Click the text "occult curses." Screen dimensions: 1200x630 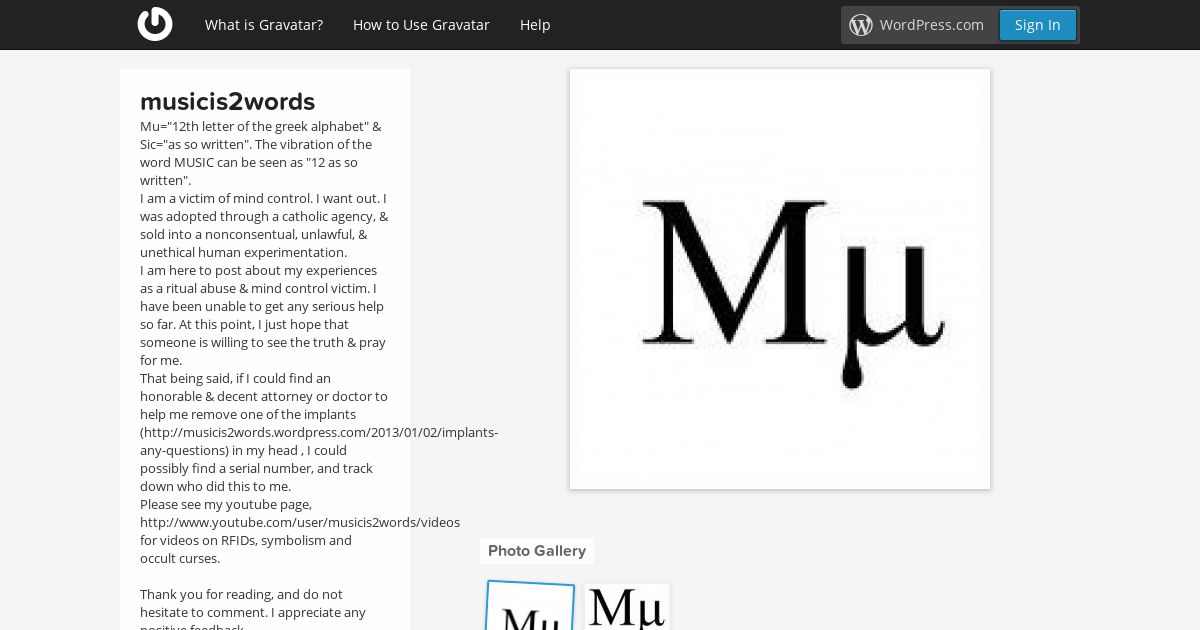pyautogui.click(x=180, y=558)
